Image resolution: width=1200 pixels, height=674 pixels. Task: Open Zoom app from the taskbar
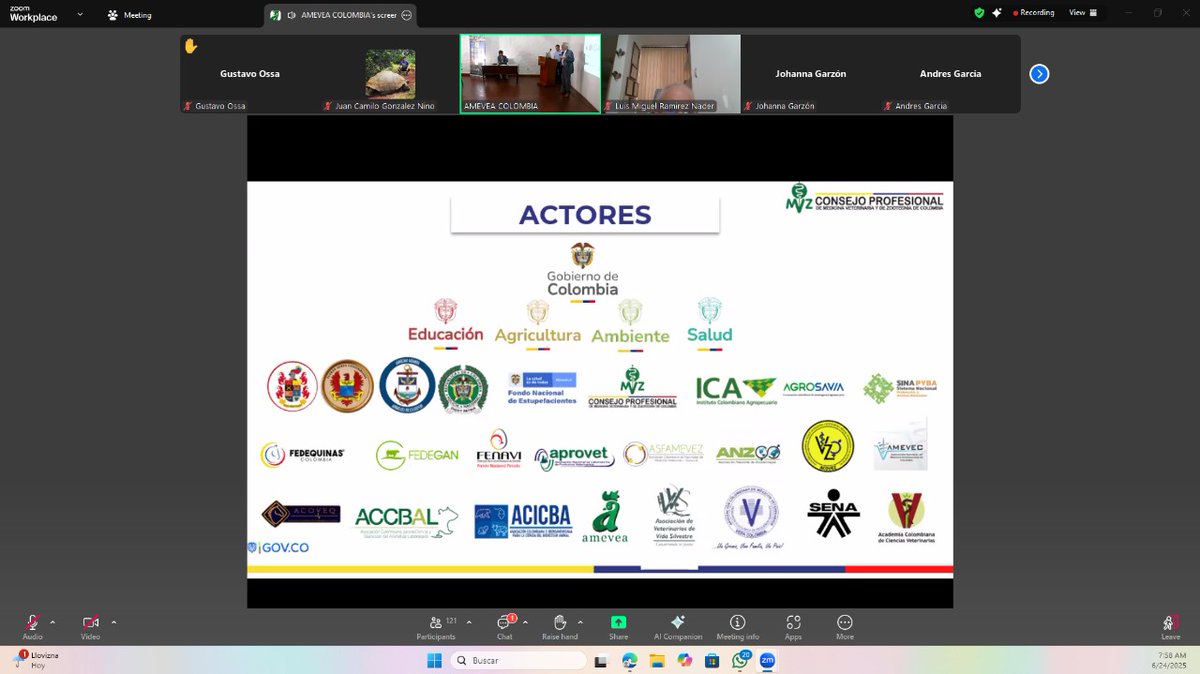click(767, 661)
